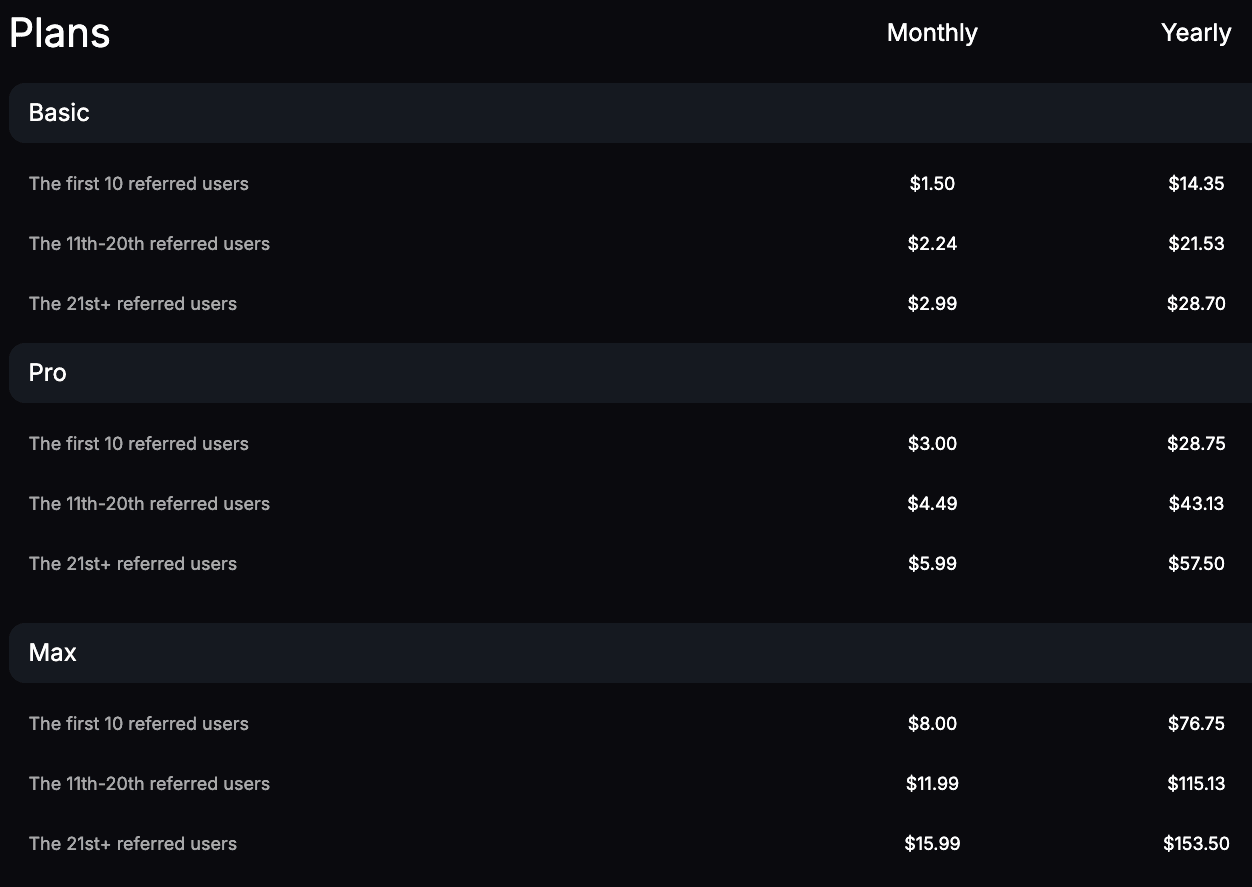Switch to the Yearly pricing column
The height and width of the screenshot is (887, 1252).
tap(1196, 32)
